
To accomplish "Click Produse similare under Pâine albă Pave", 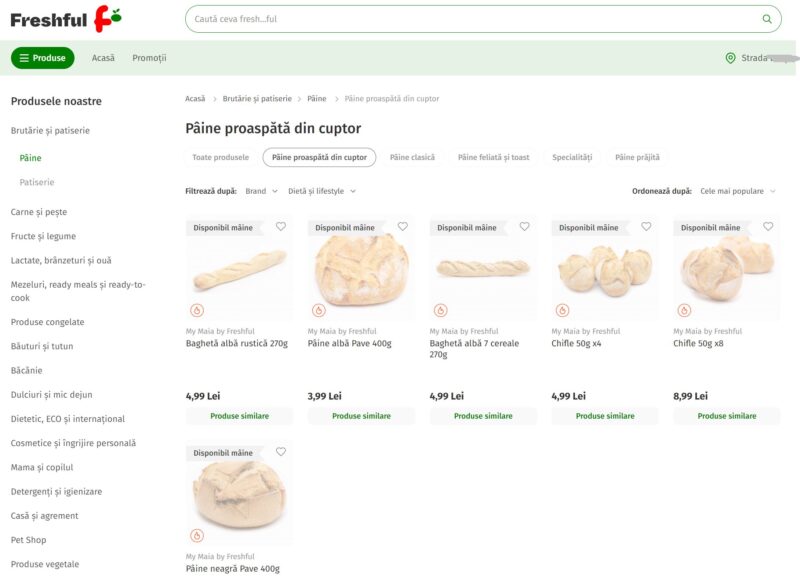I will click(x=361, y=416).
